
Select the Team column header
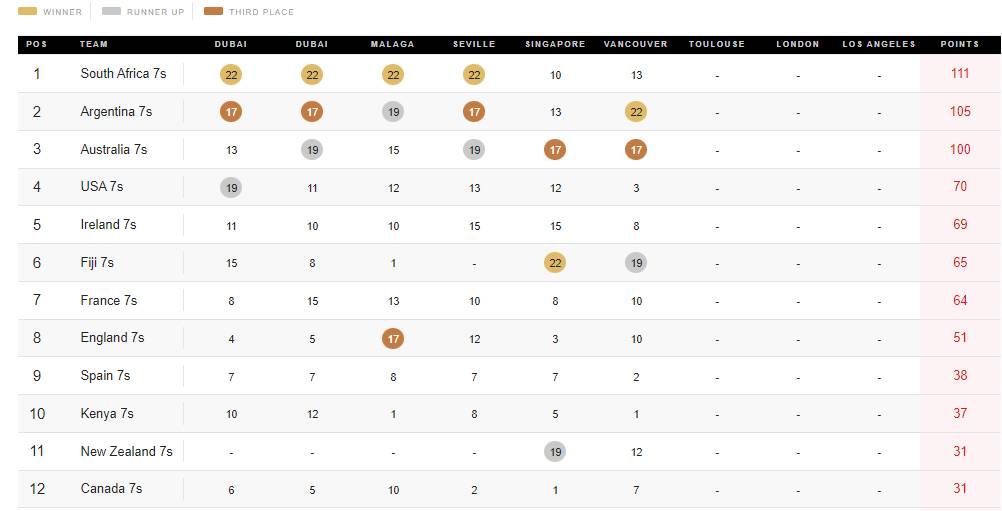click(94, 44)
